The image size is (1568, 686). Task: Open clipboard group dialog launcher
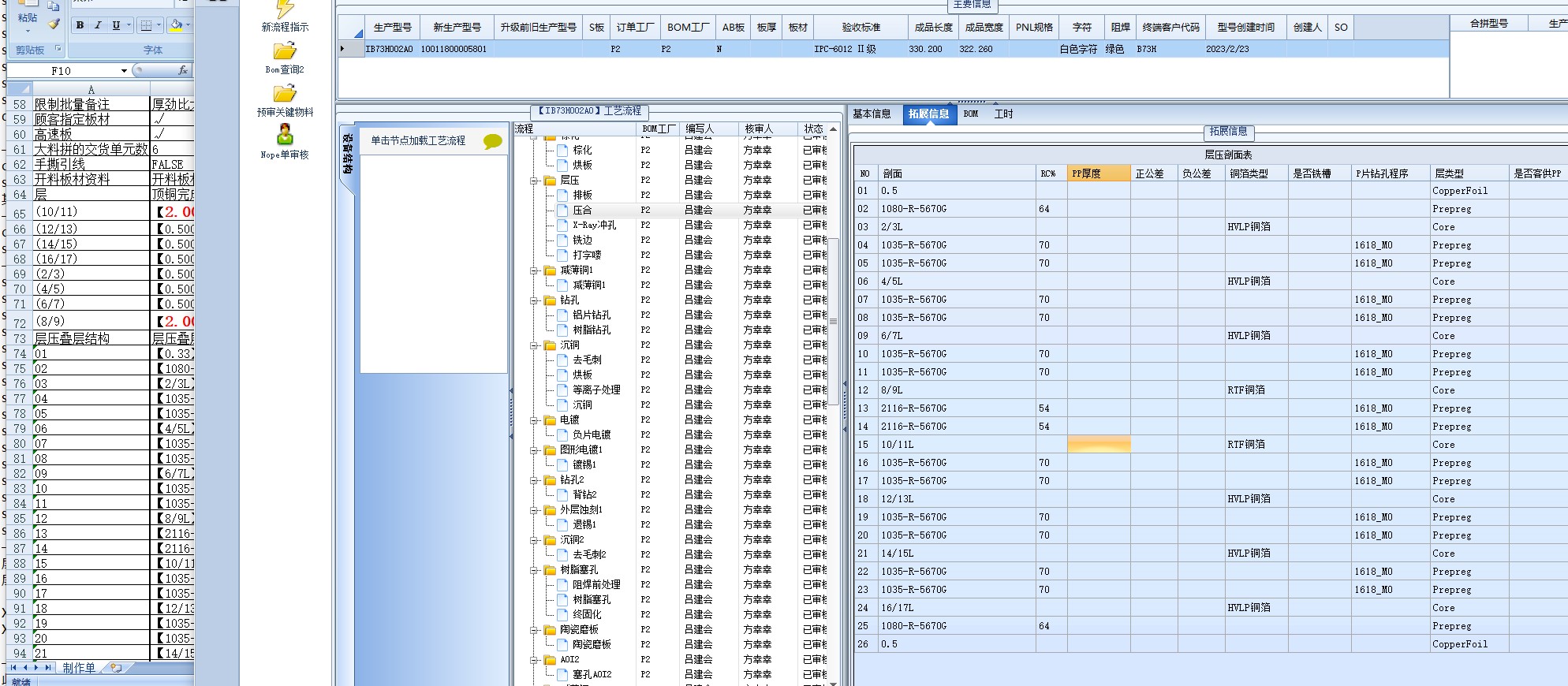[x=58, y=49]
